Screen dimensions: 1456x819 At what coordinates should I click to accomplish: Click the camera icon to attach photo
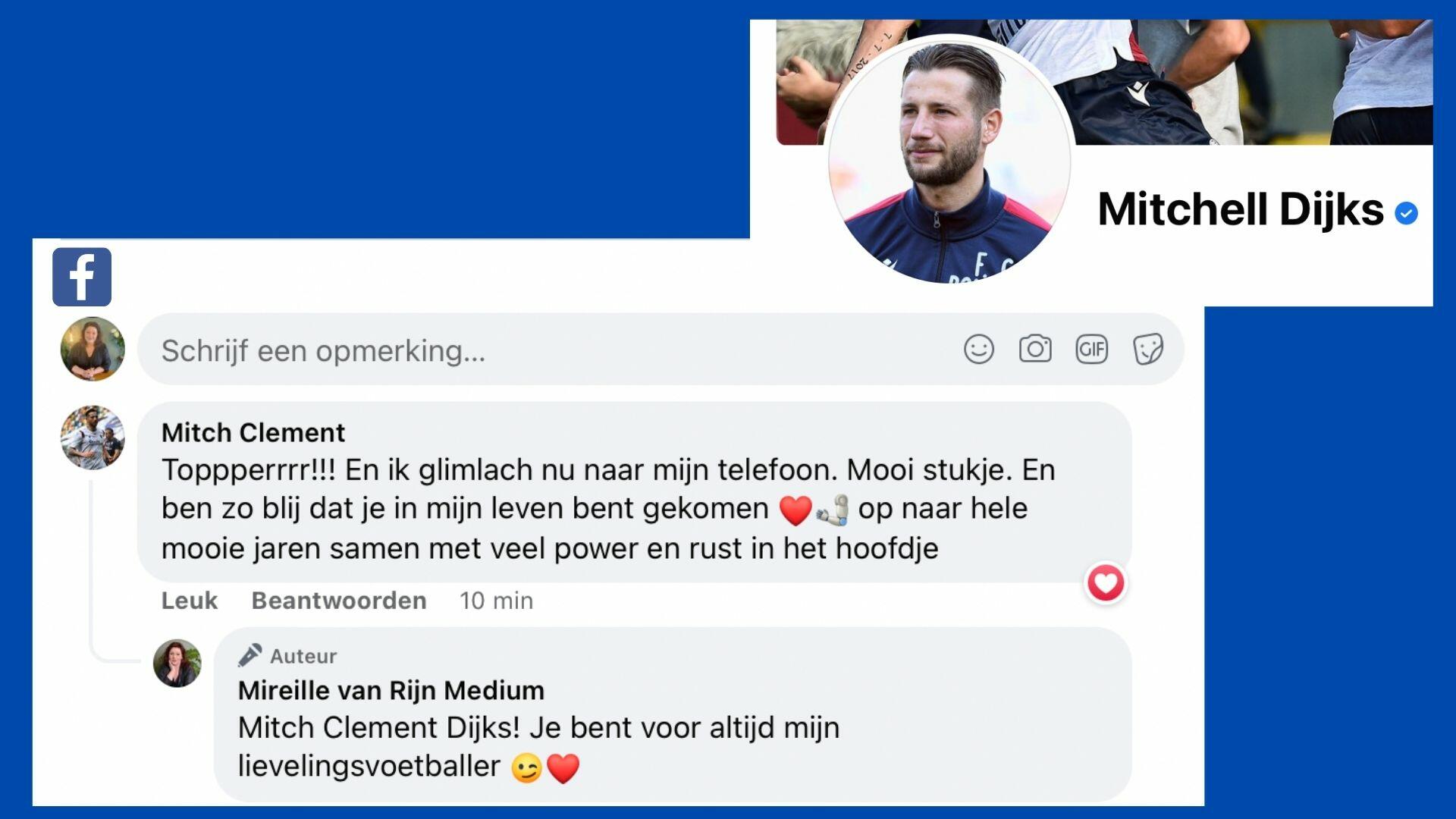click(x=1035, y=350)
